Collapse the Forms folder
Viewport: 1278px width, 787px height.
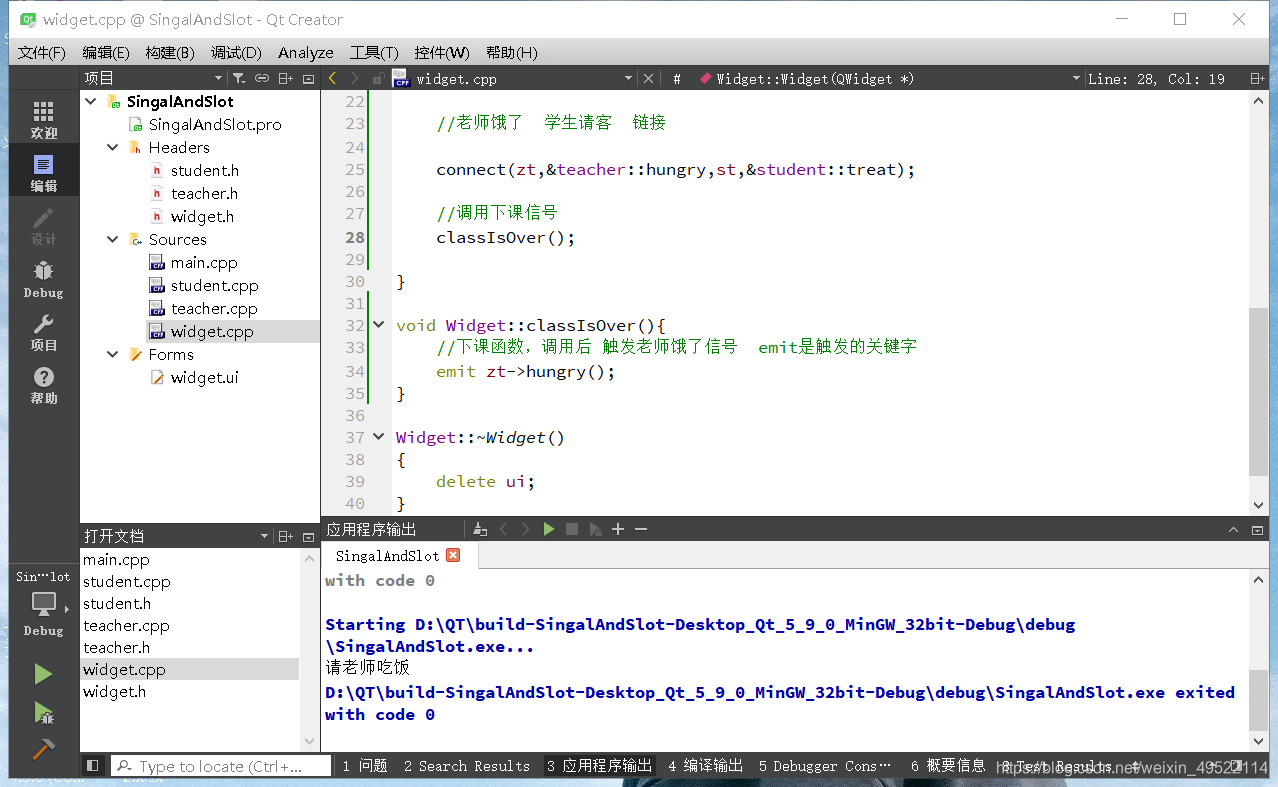pyautogui.click(x=113, y=354)
